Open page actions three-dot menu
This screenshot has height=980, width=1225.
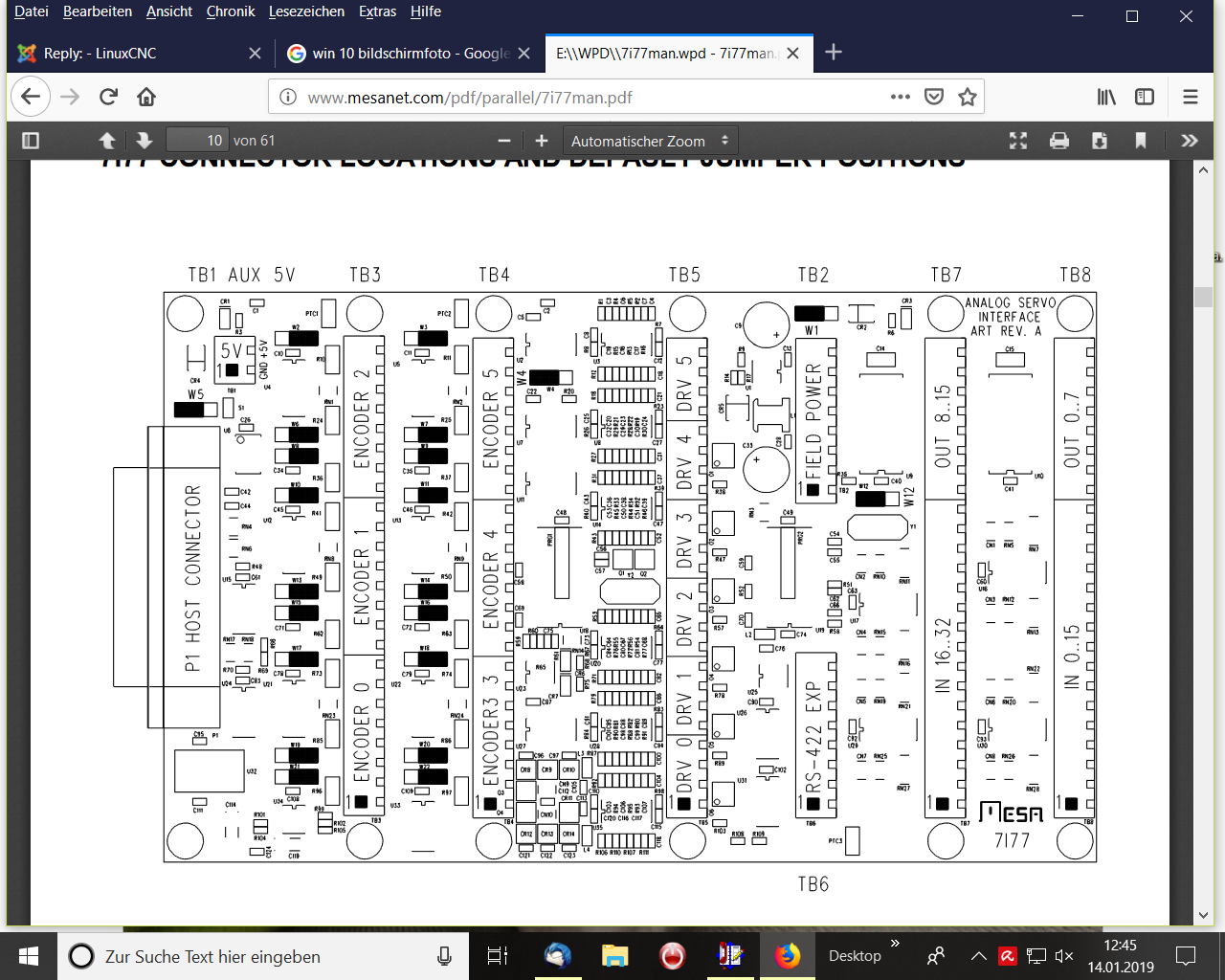click(x=900, y=97)
